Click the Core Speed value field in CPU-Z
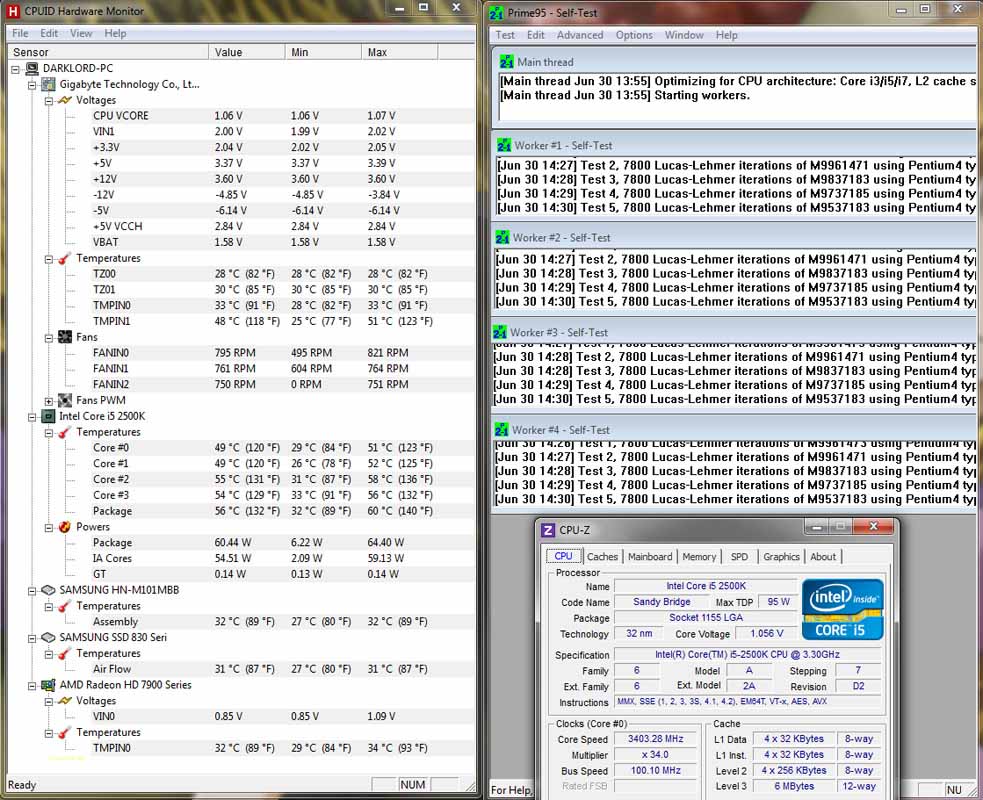The height and width of the screenshot is (800, 983). 655,739
